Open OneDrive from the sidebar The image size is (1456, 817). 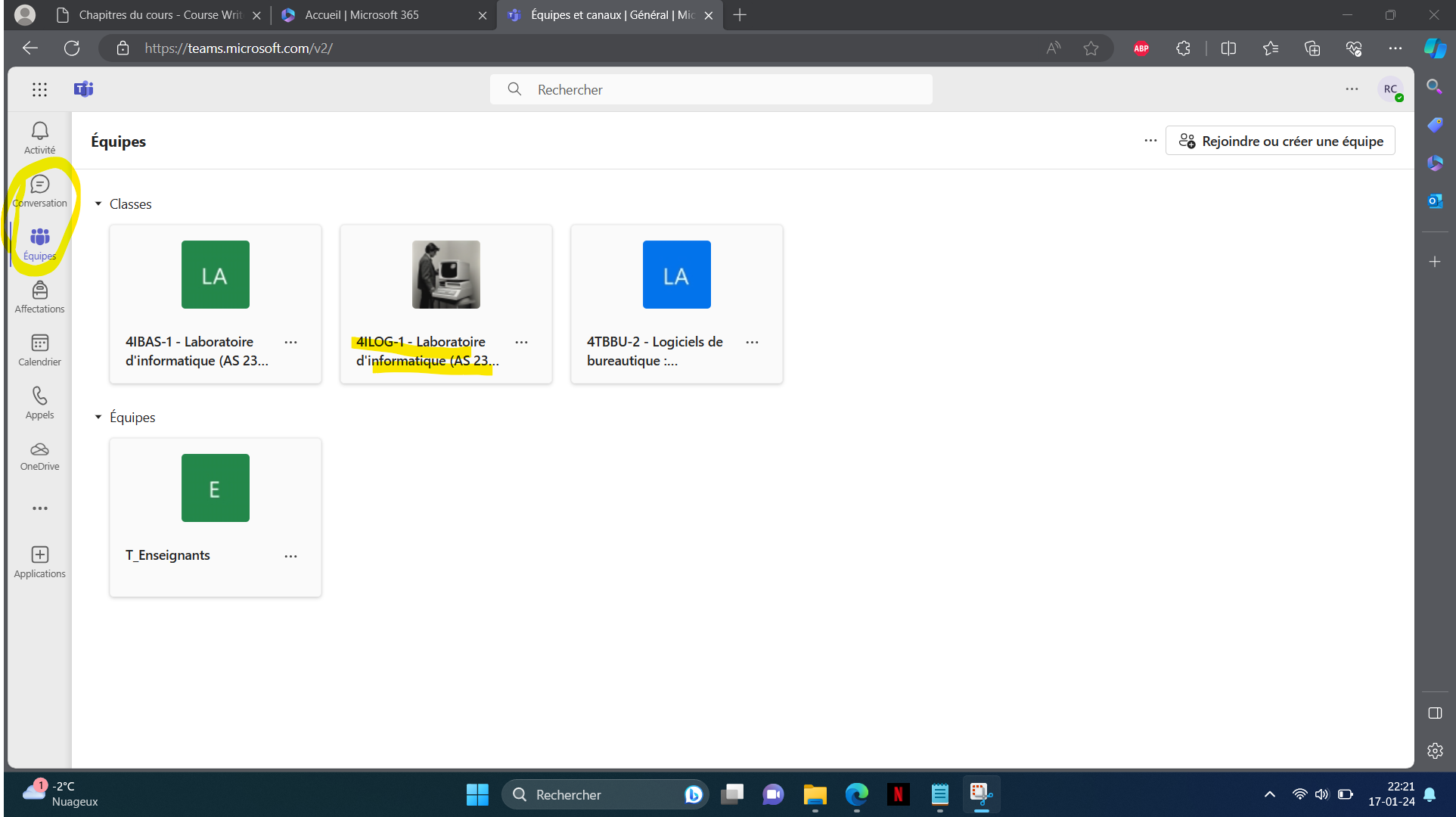39,455
